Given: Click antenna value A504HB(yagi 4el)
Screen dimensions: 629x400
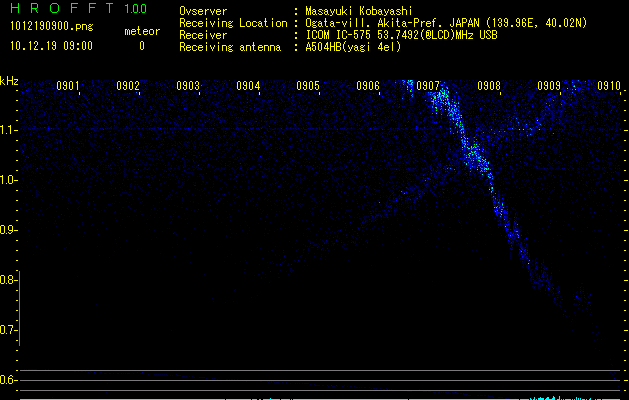Looking at the screenshot, I should 353,47.
